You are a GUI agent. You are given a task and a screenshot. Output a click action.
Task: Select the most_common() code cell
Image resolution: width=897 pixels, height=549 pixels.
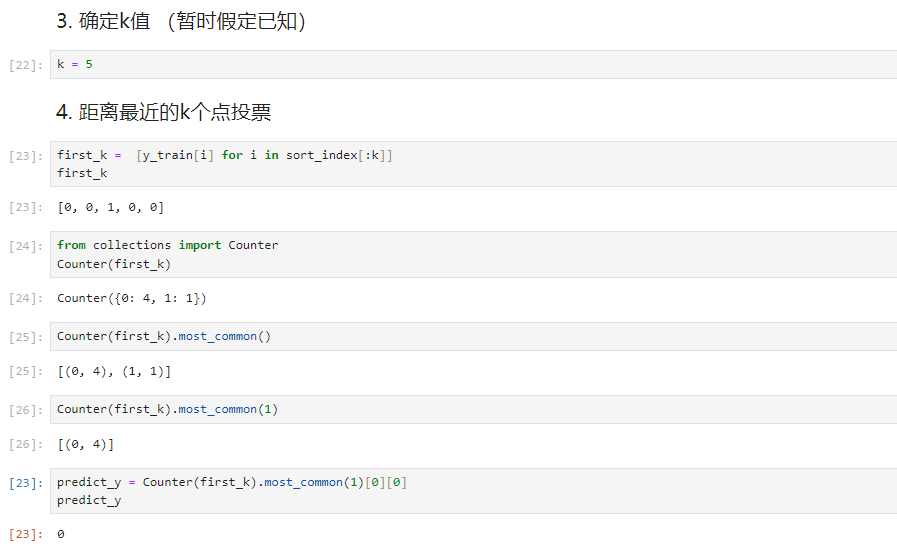(x=474, y=336)
